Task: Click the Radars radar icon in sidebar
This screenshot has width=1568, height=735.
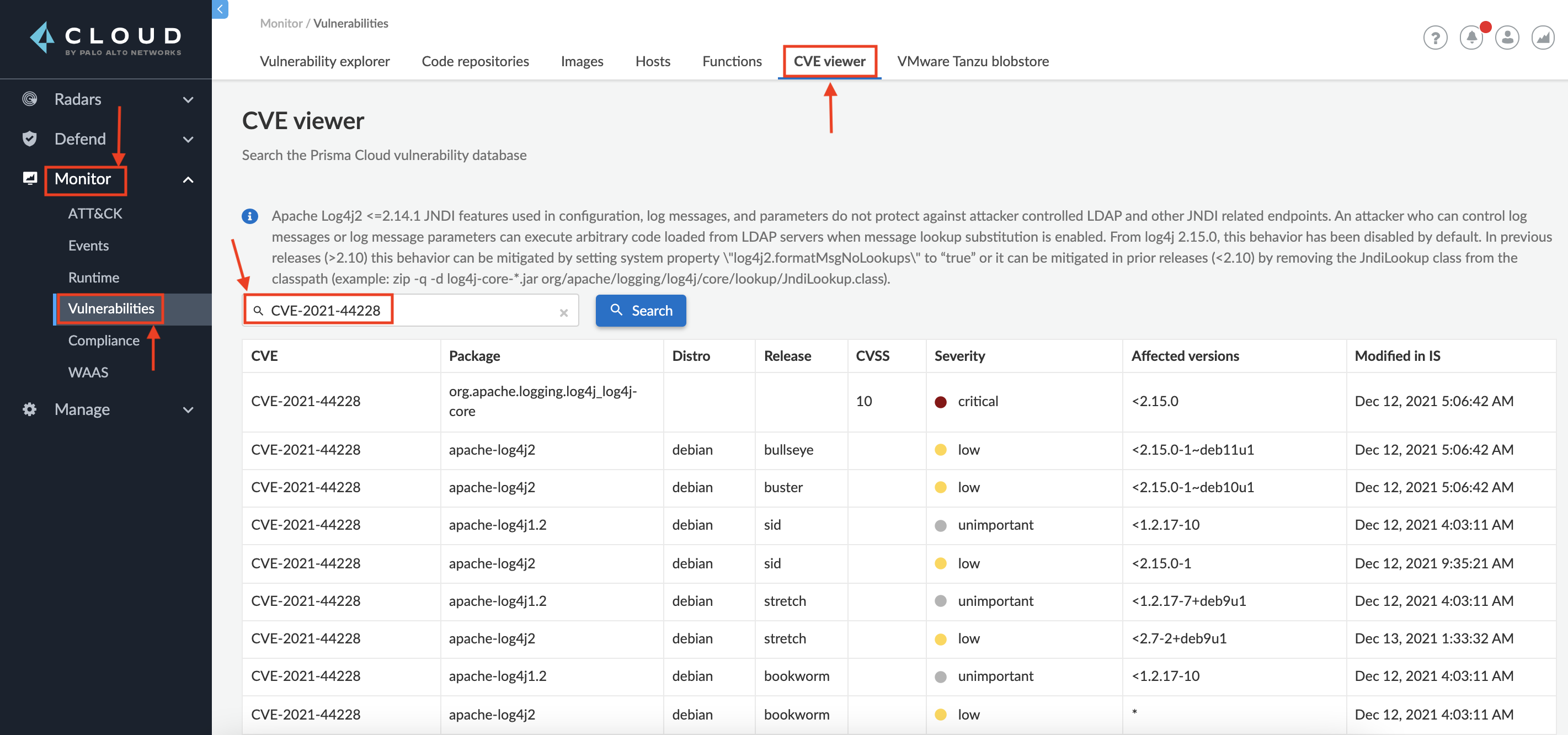Action: pos(29,99)
